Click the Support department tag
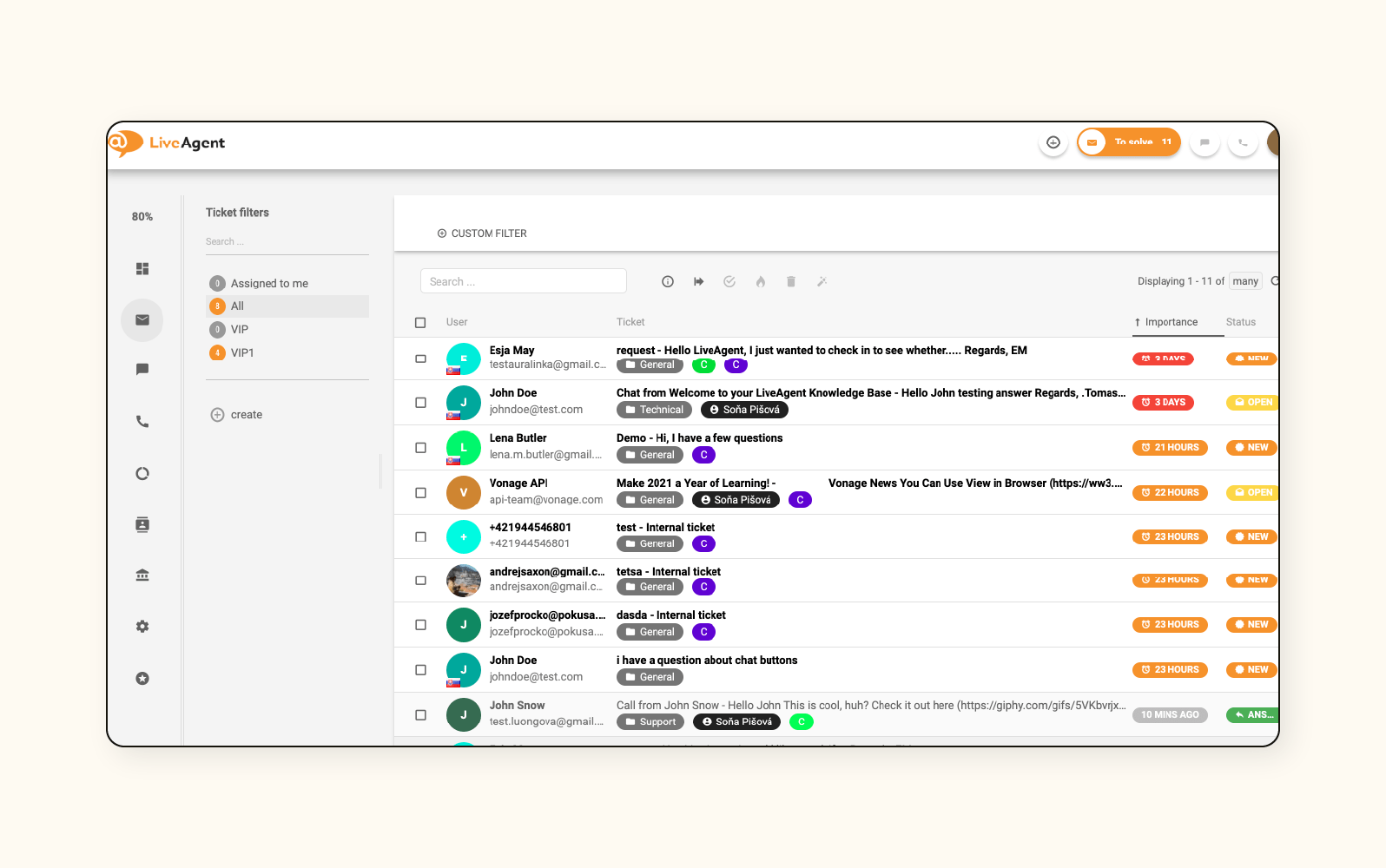Screen dimensions: 1386x868 click(x=650, y=722)
